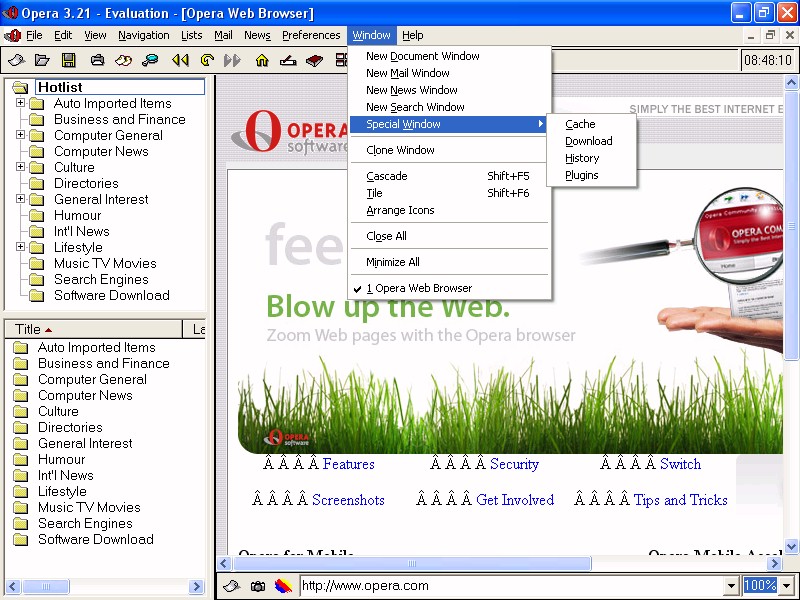Go forward with the double right arrows

[232, 61]
